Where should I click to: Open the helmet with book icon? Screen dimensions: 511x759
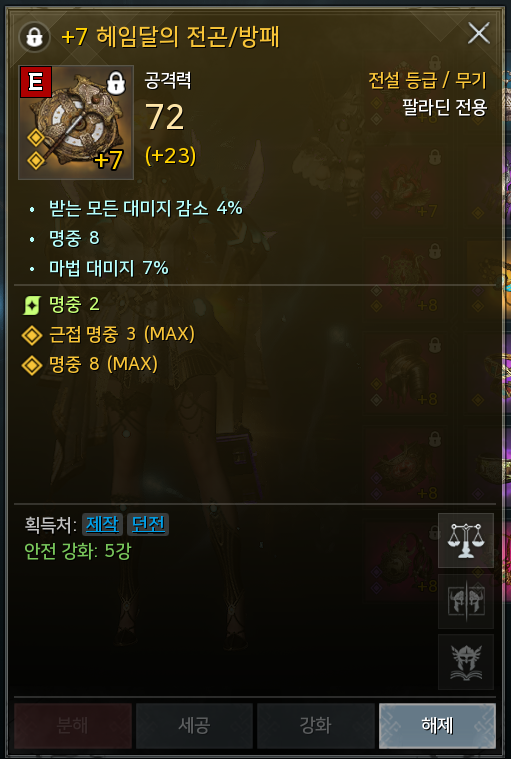[466, 662]
